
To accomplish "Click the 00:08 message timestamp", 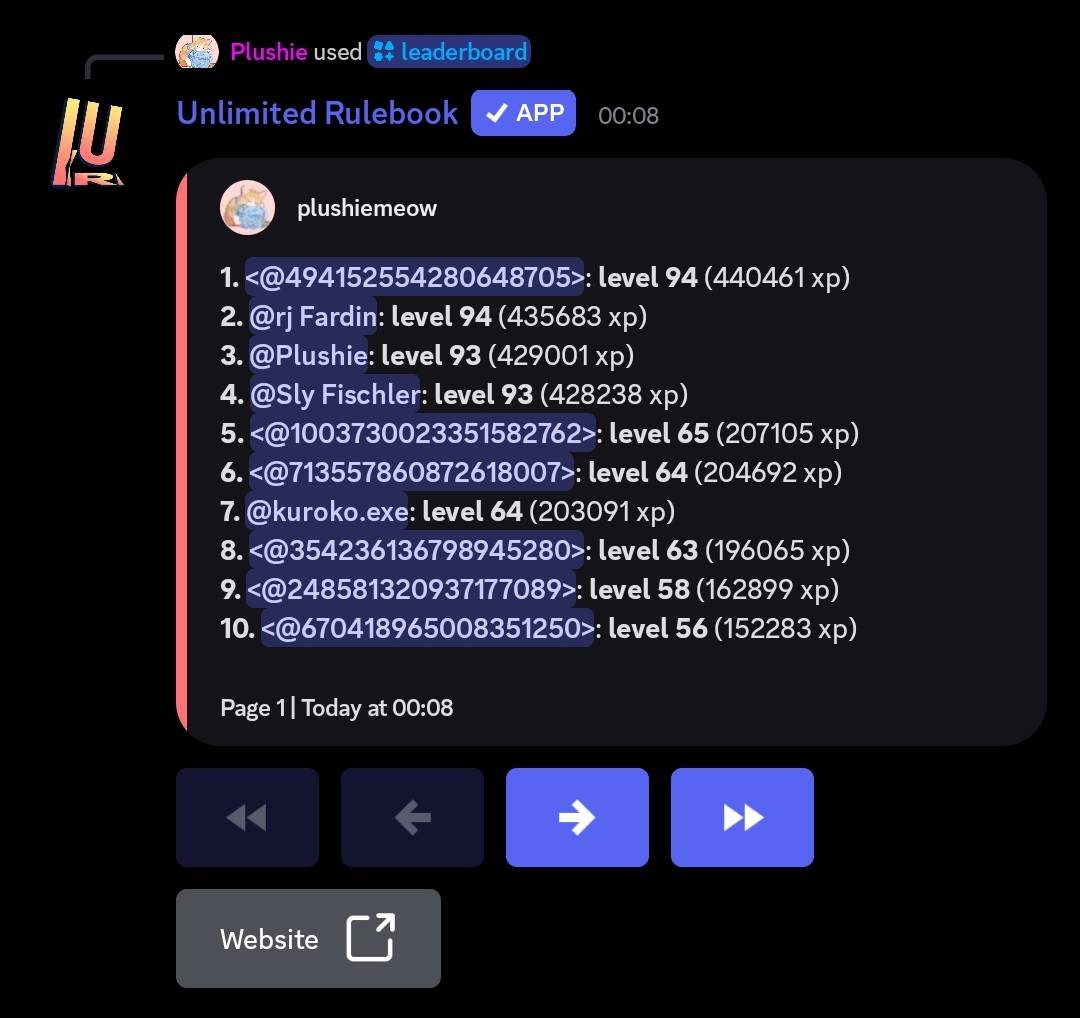I will pyautogui.click(x=628, y=116).
